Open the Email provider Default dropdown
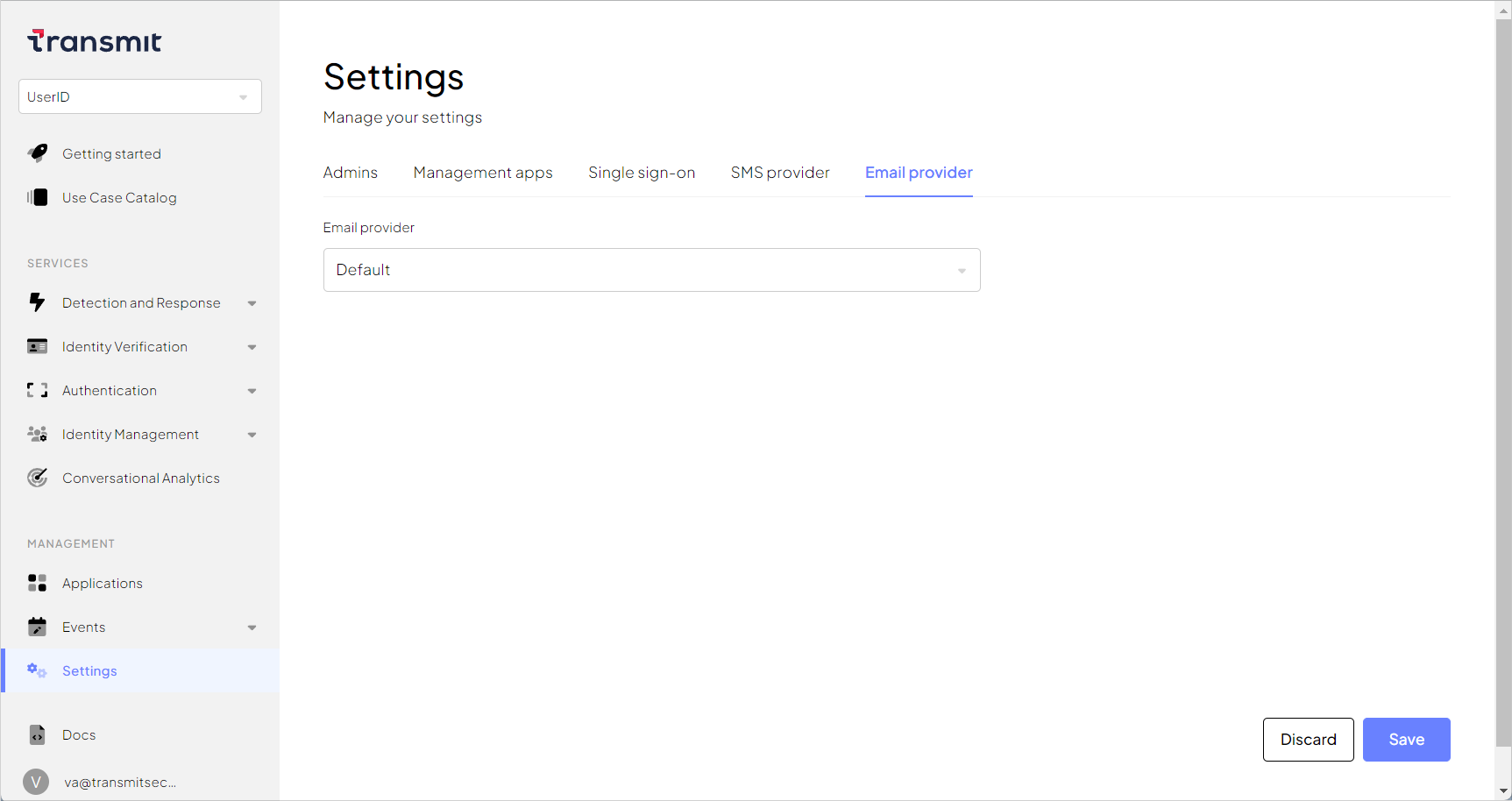1512x801 pixels. 651,270
